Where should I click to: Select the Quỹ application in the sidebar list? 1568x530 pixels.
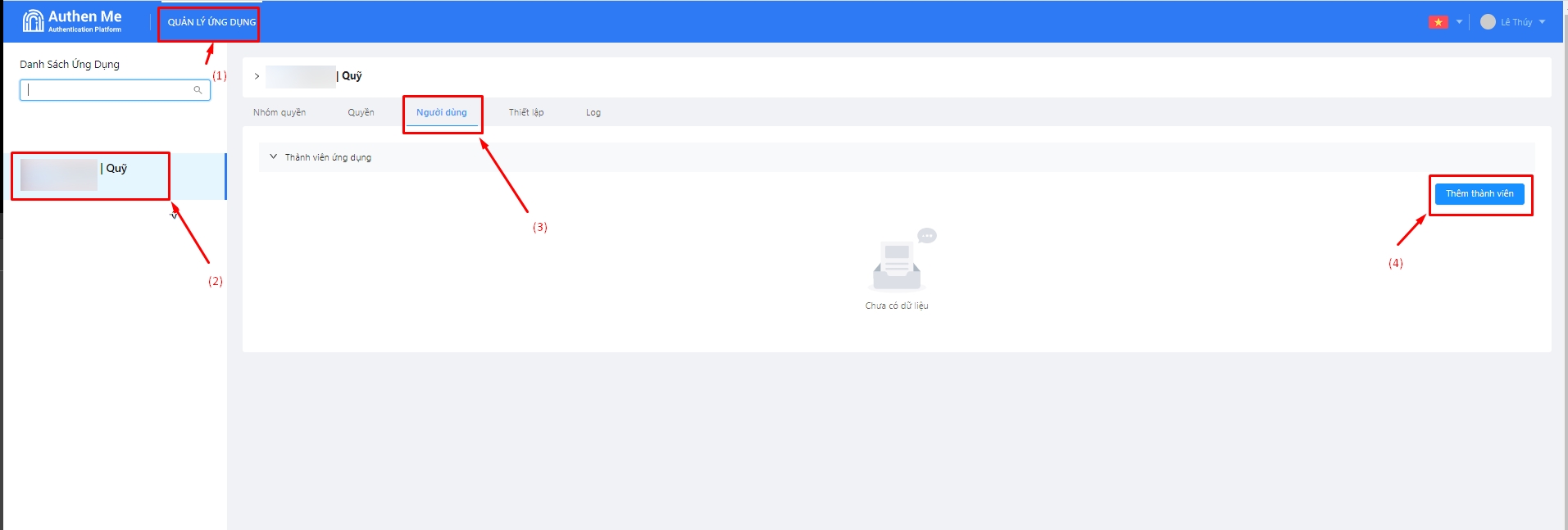pyautogui.click(x=116, y=175)
